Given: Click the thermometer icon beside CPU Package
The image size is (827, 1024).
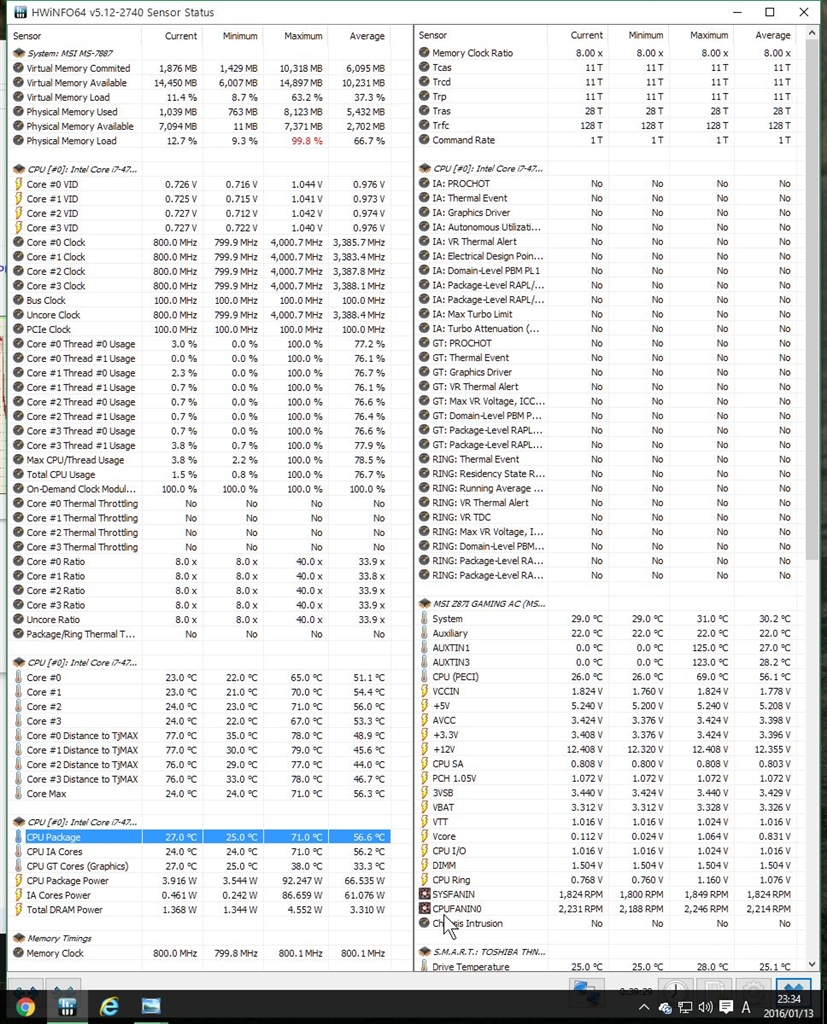Looking at the screenshot, I should coord(19,837).
